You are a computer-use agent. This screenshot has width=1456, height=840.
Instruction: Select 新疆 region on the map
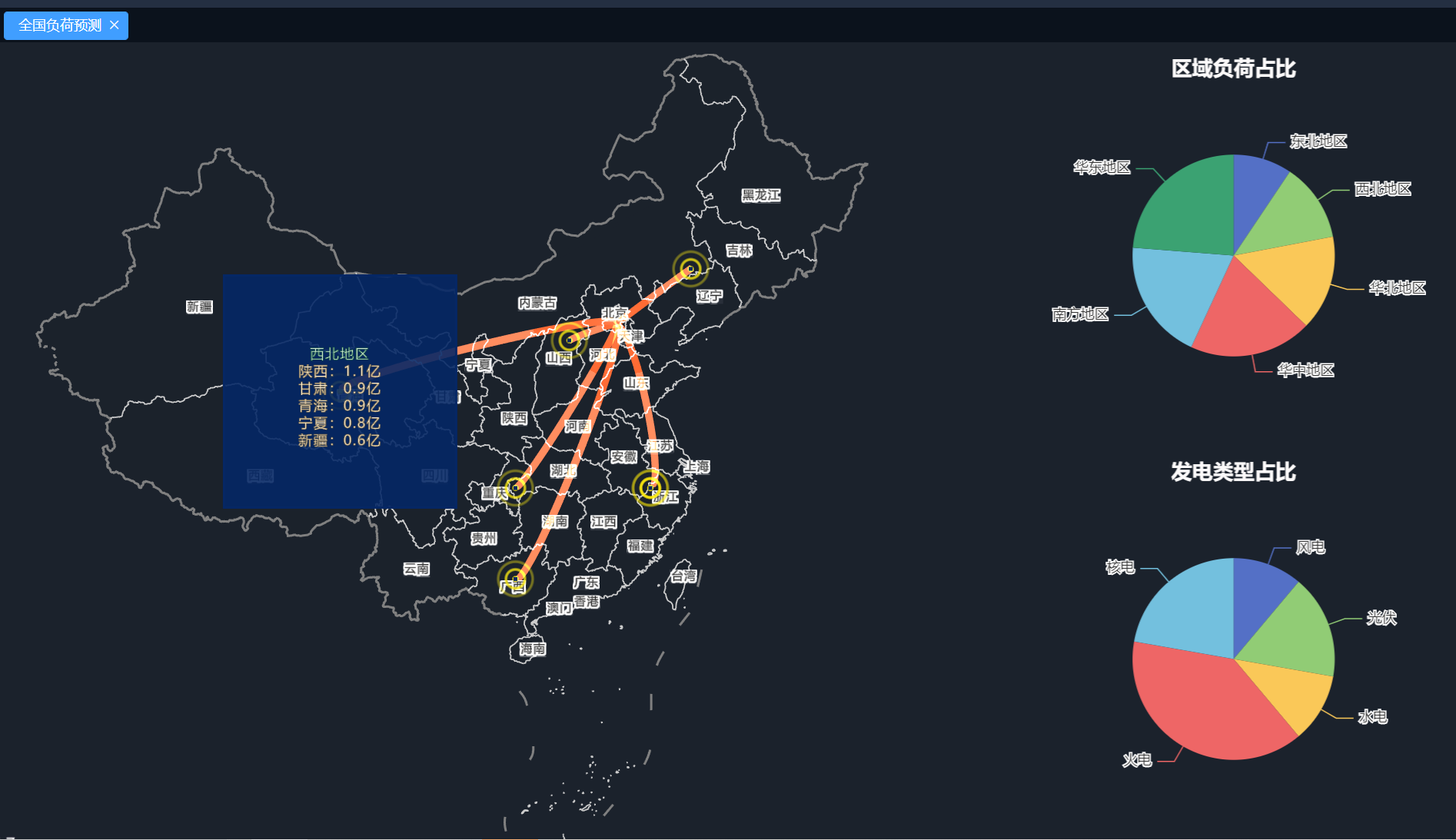click(199, 307)
